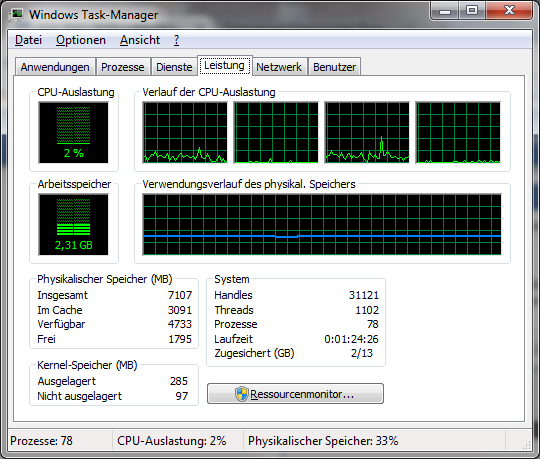Screen dimensions: 540x459
Task: Click the fourth CPU history graph
Action: pyautogui.click(x=458, y=133)
